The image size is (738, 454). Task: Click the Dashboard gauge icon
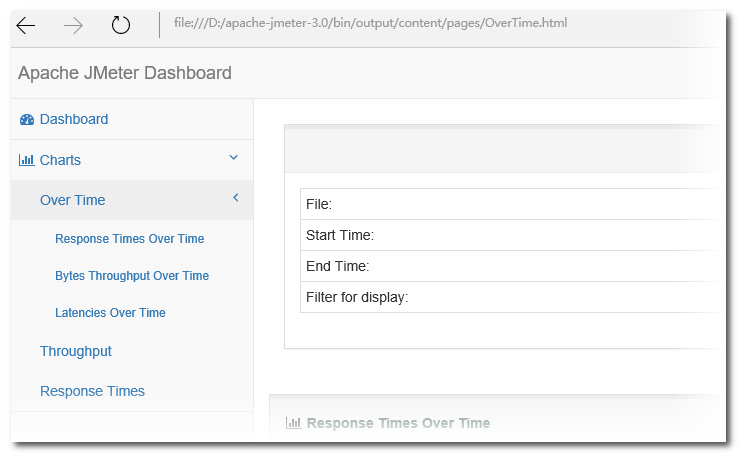click(x=27, y=119)
